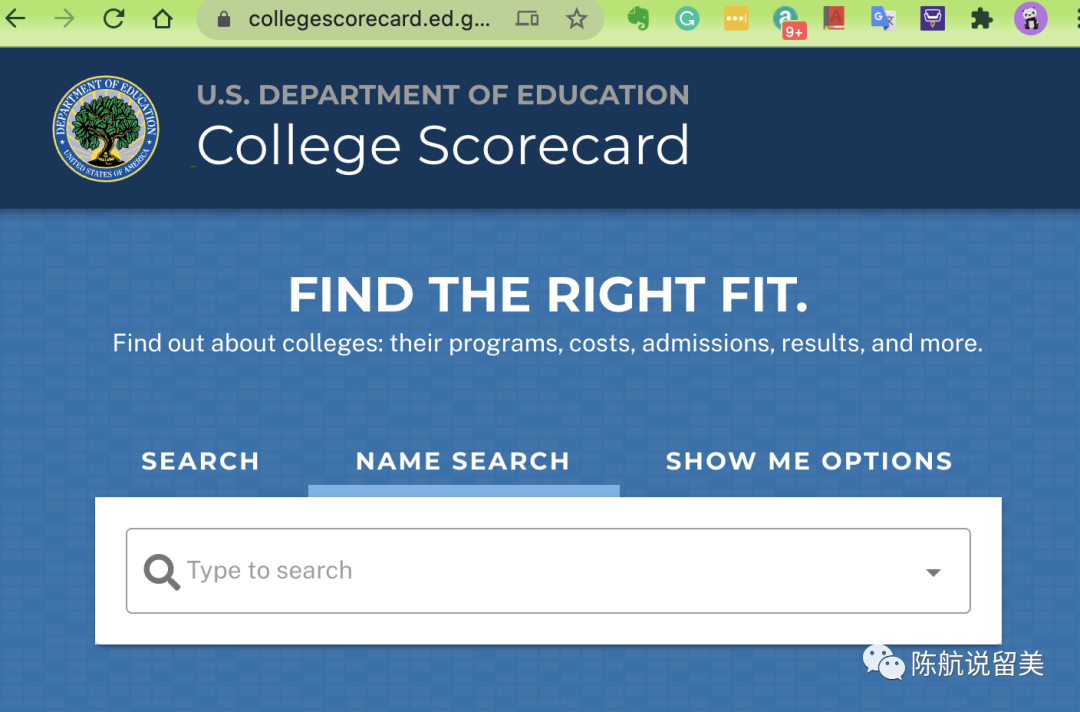The image size is (1080, 712).
Task: Open the Chrome profile avatar
Action: coord(1030,19)
